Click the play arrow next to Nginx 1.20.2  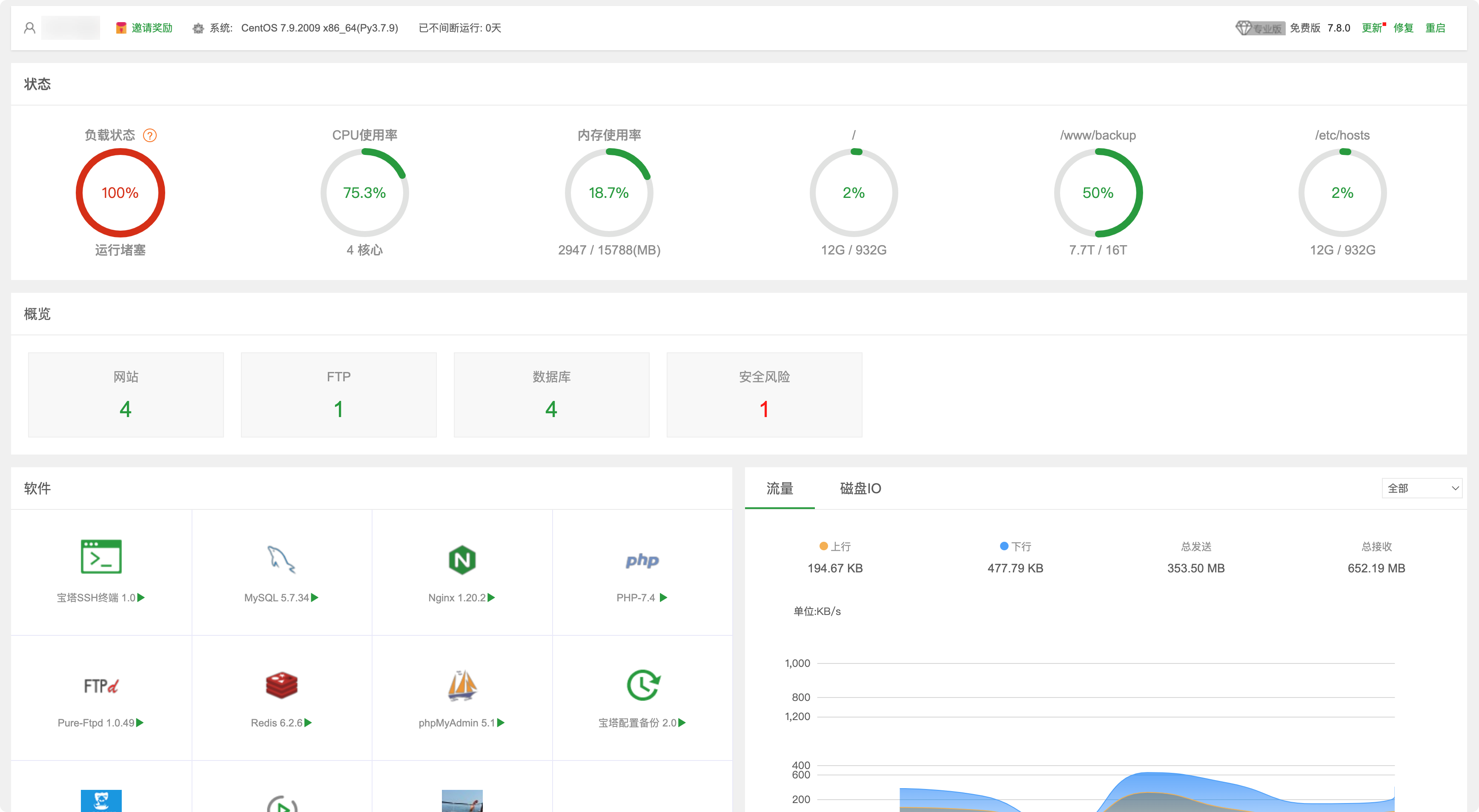(491, 598)
